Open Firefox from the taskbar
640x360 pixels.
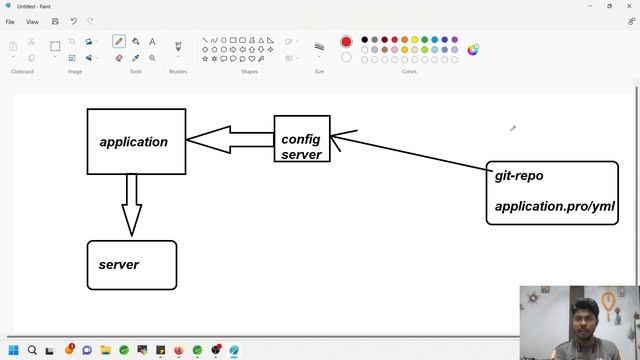pos(178,350)
